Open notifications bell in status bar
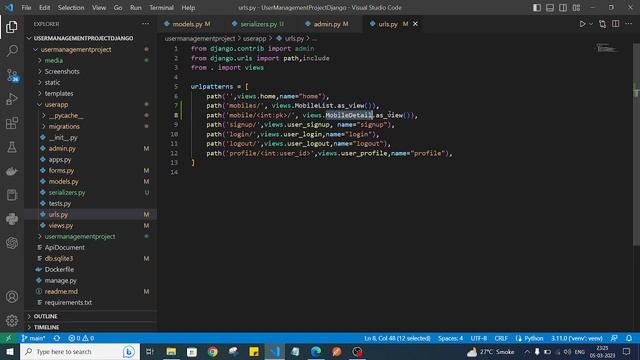The image size is (640, 360). tap(629, 338)
